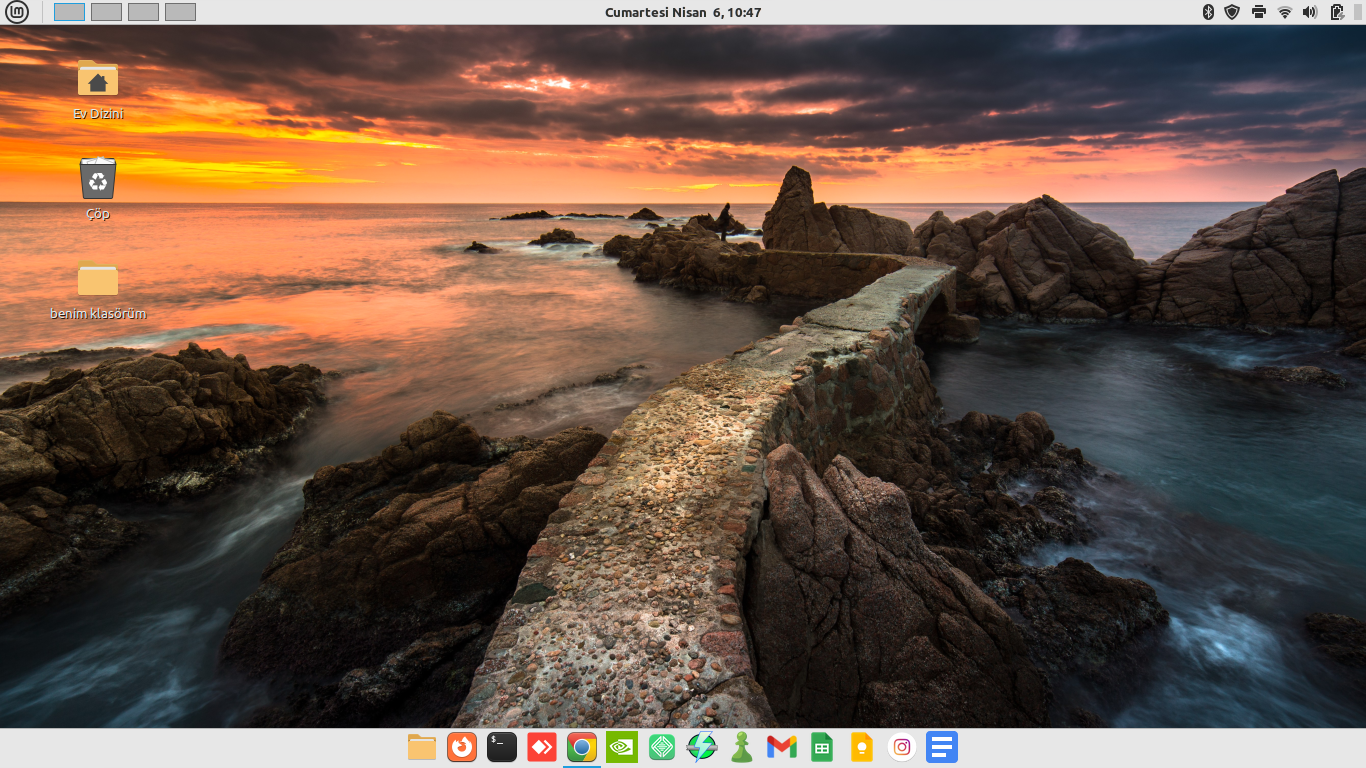Select the Çöp trash icon

[98, 180]
